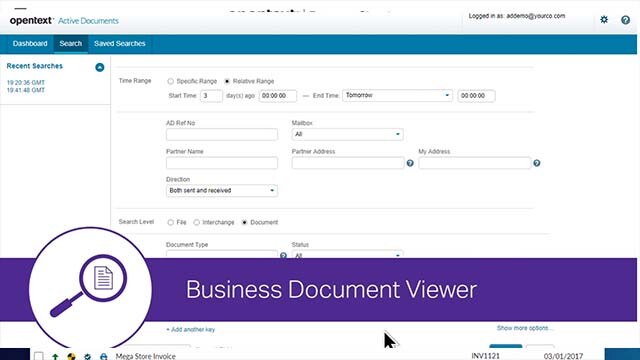
Task: Go to the Dashboard tab
Action: point(30,44)
